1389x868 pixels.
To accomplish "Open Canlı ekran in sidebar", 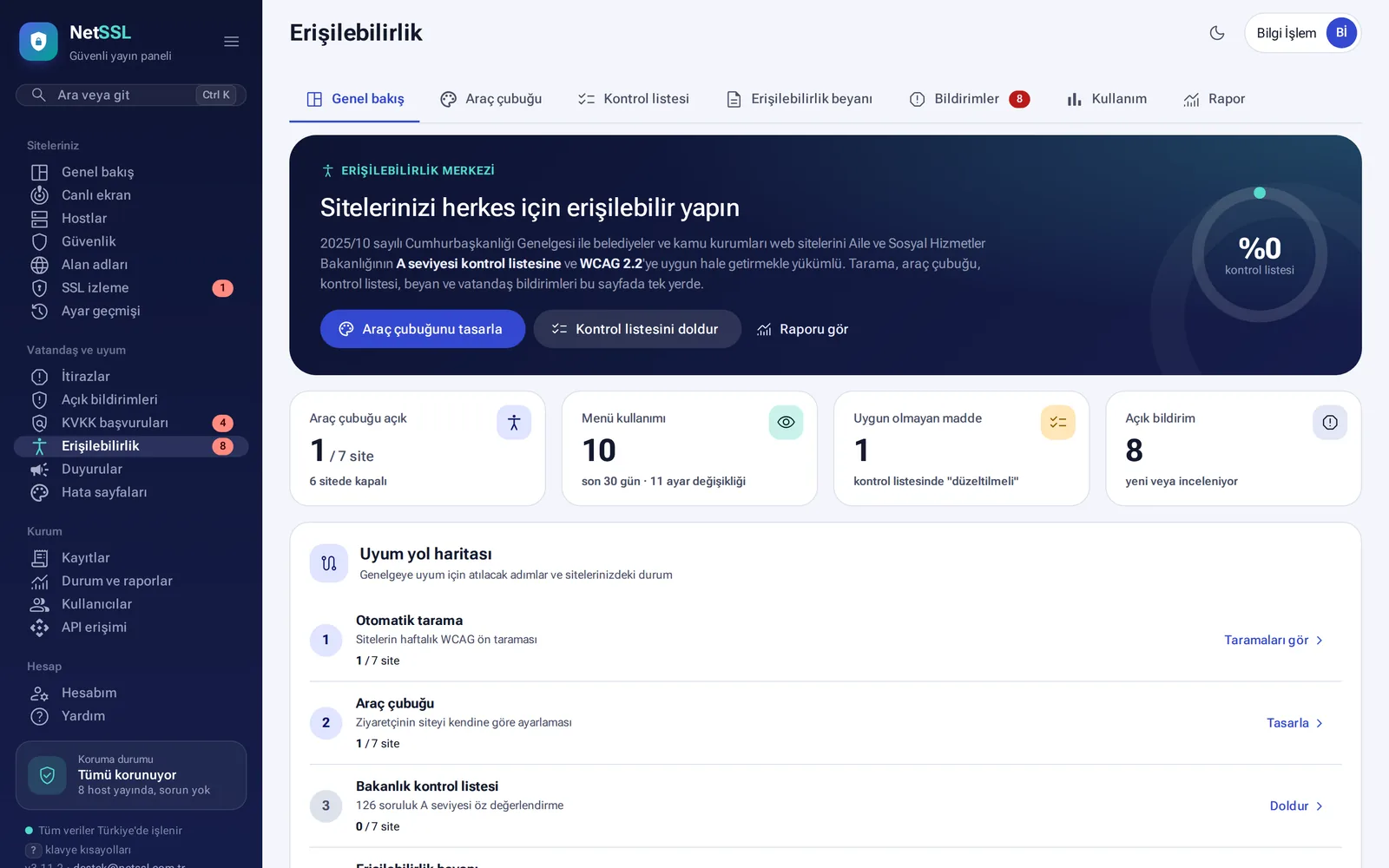I will [x=131, y=195].
